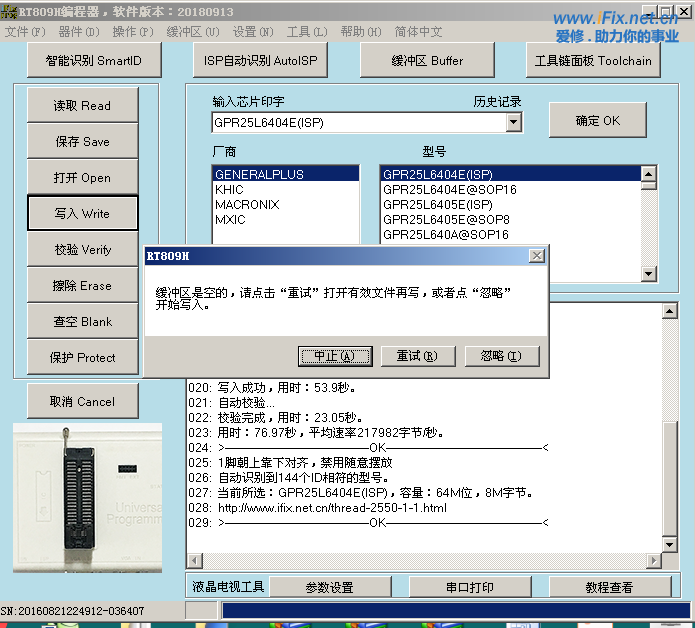The width and height of the screenshot is (695, 628).
Task: Click the 打开 Open button
Action: (x=82, y=177)
